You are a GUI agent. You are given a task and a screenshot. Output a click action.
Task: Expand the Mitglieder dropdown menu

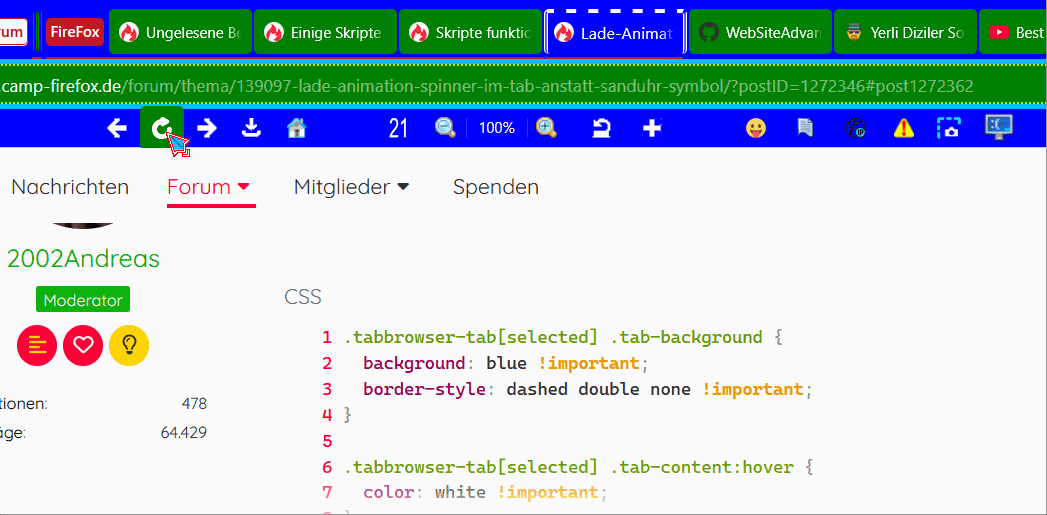(x=351, y=187)
